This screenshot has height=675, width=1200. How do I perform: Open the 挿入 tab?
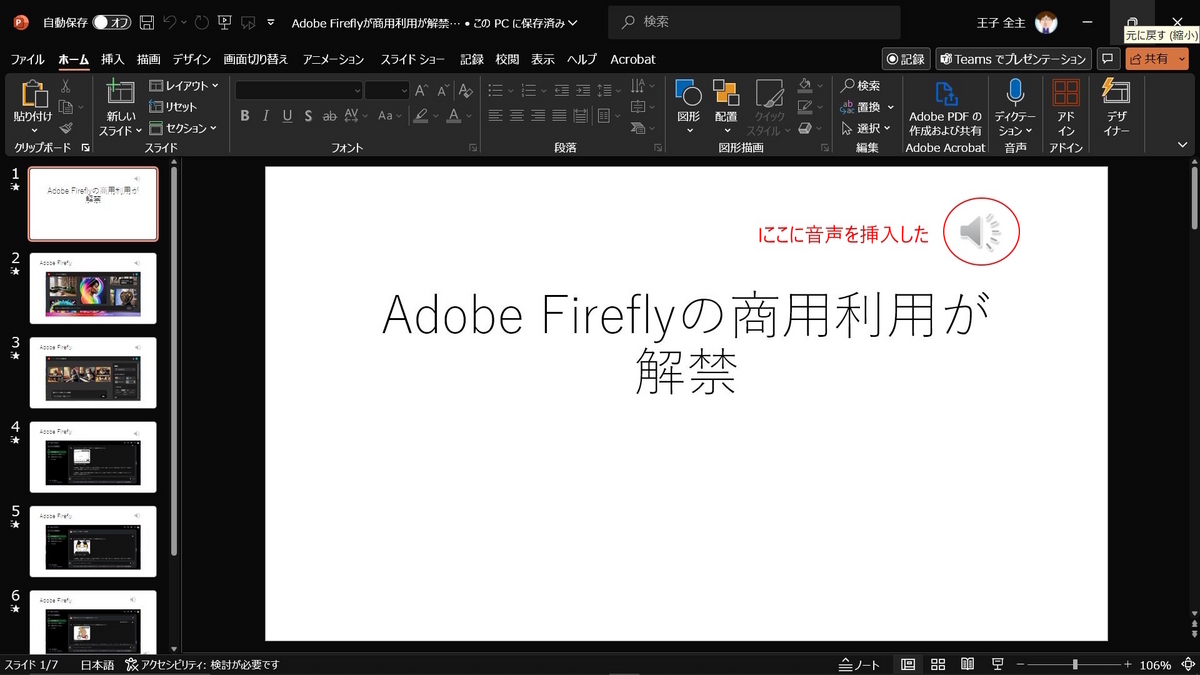(113, 59)
